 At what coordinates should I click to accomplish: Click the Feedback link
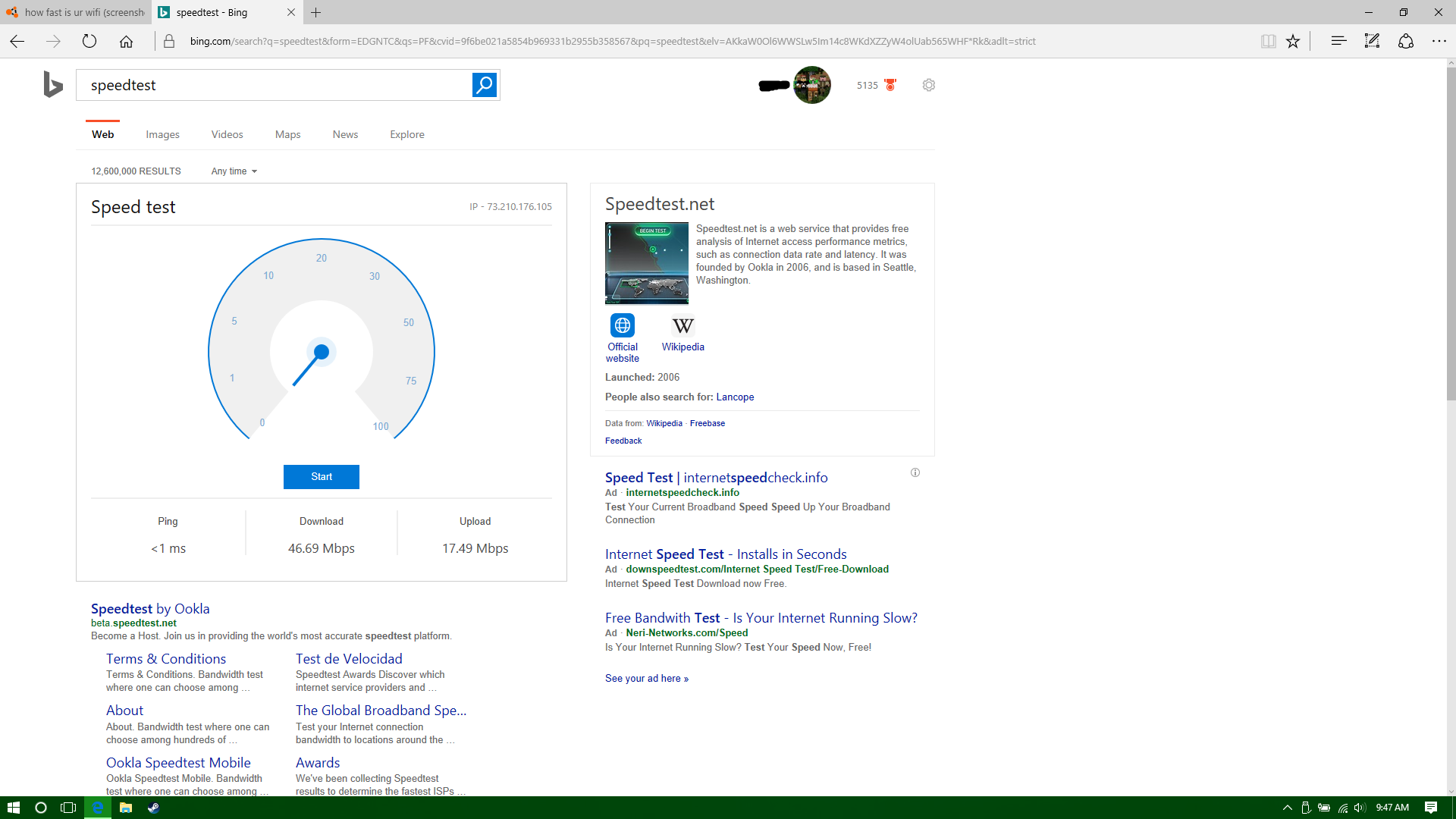click(x=623, y=441)
